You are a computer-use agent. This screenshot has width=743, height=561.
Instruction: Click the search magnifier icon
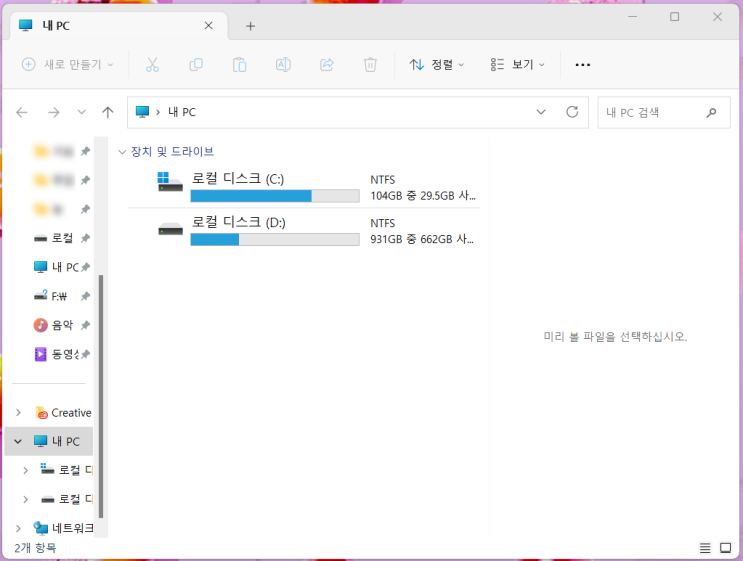pyautogui.click(x=711, y=112)
